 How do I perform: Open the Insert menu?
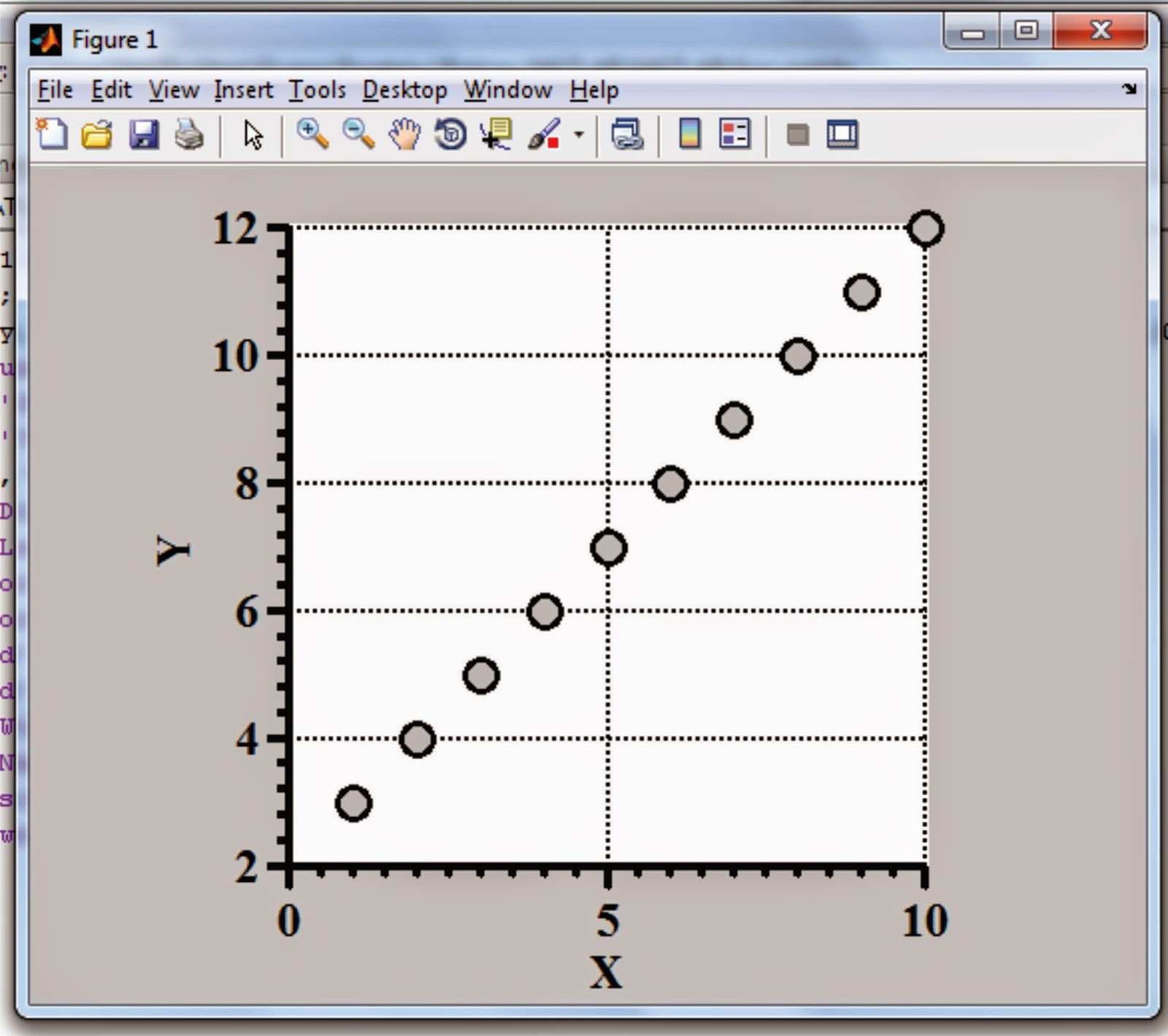point(243,90)
